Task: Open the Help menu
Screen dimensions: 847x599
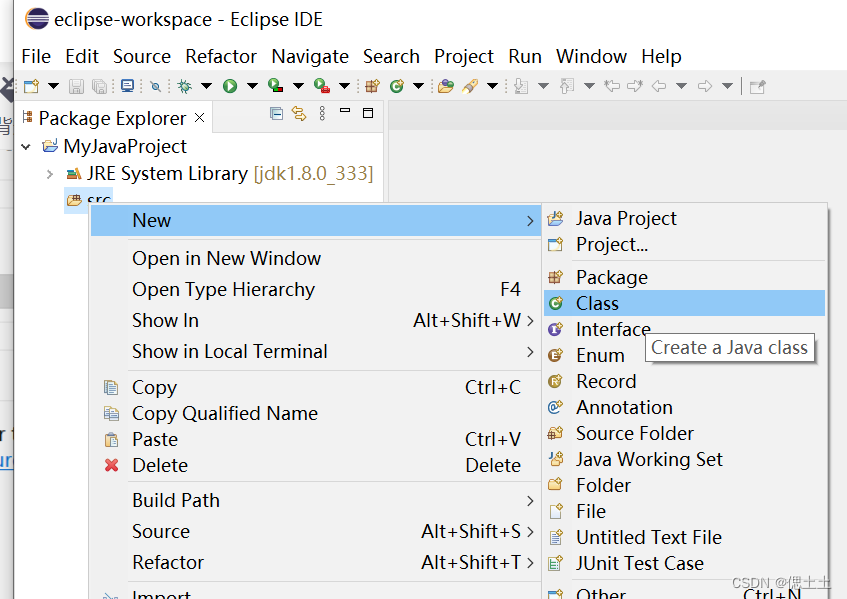Action: 661,56
